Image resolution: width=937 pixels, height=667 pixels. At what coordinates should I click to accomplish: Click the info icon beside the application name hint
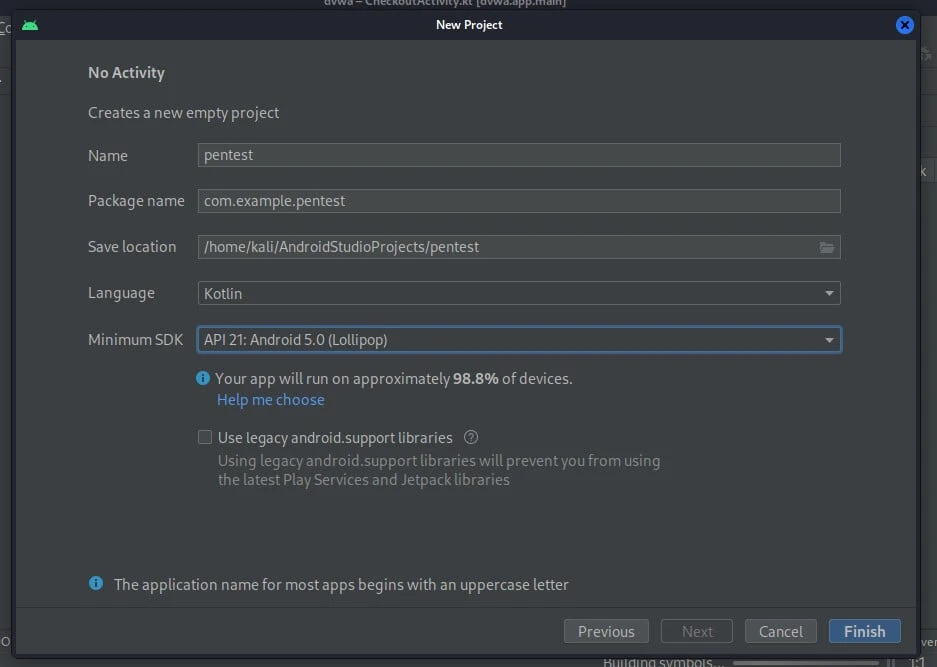[96, 584]
